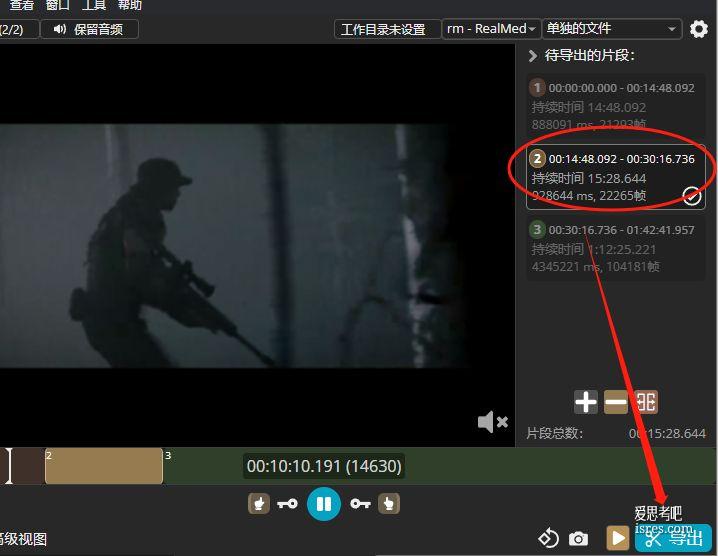
Task: Set cut end with right hand icon
Action: (x=389, y=504)
